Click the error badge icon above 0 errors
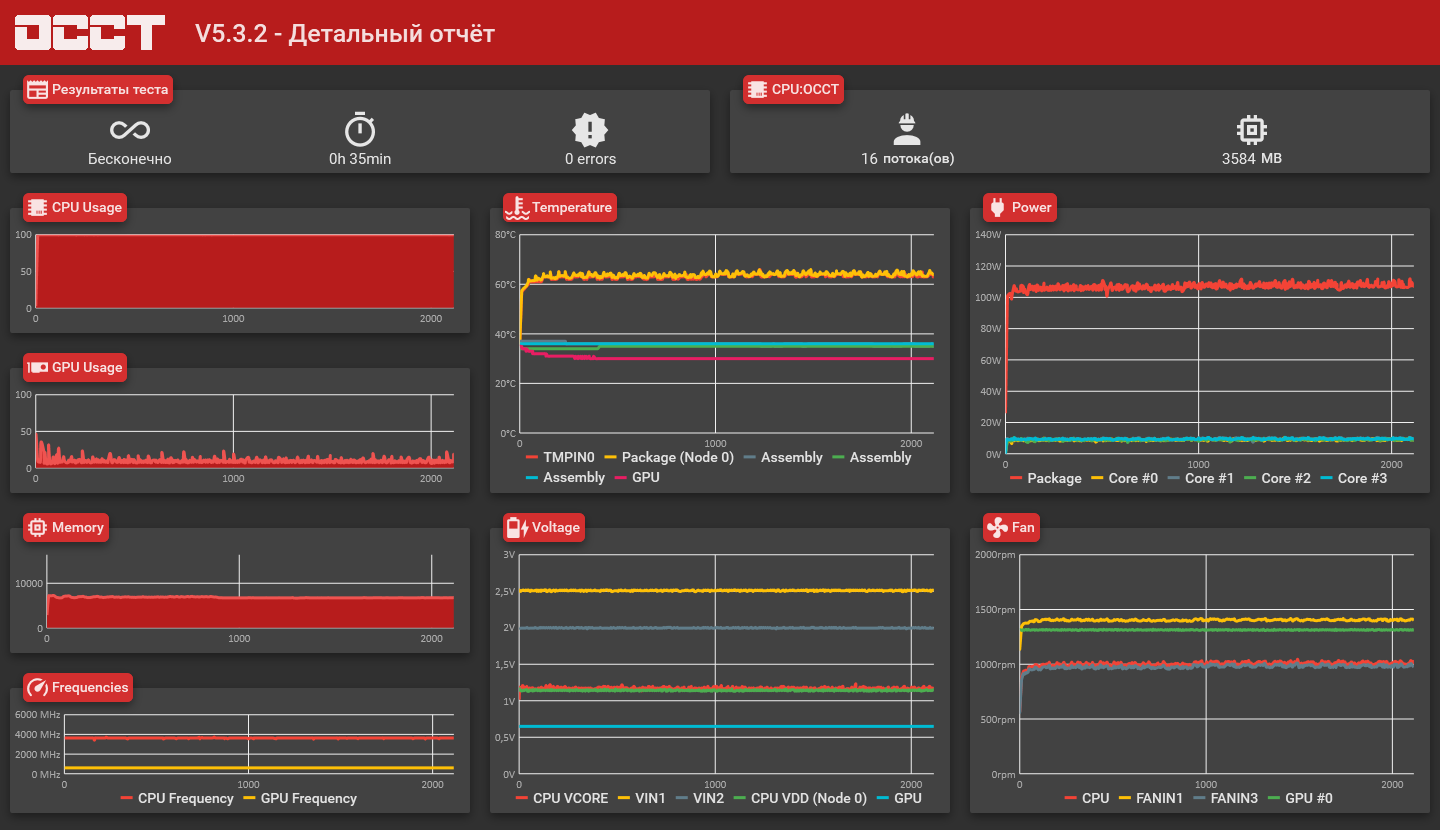The image size is (1440, 830). tap(590, 129)
